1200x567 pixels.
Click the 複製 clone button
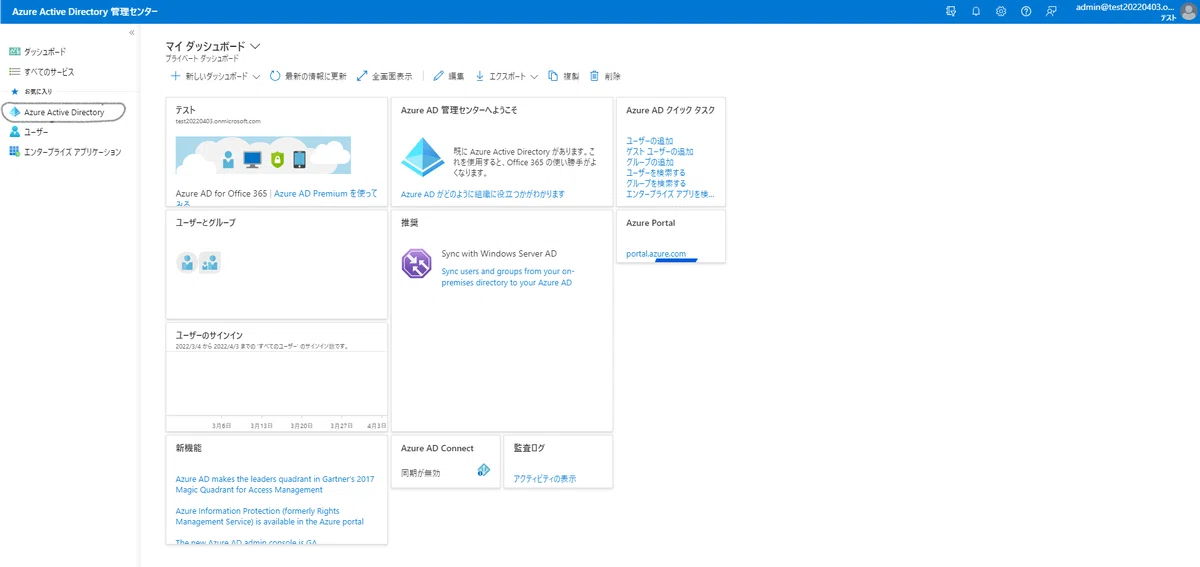point(564,76)
